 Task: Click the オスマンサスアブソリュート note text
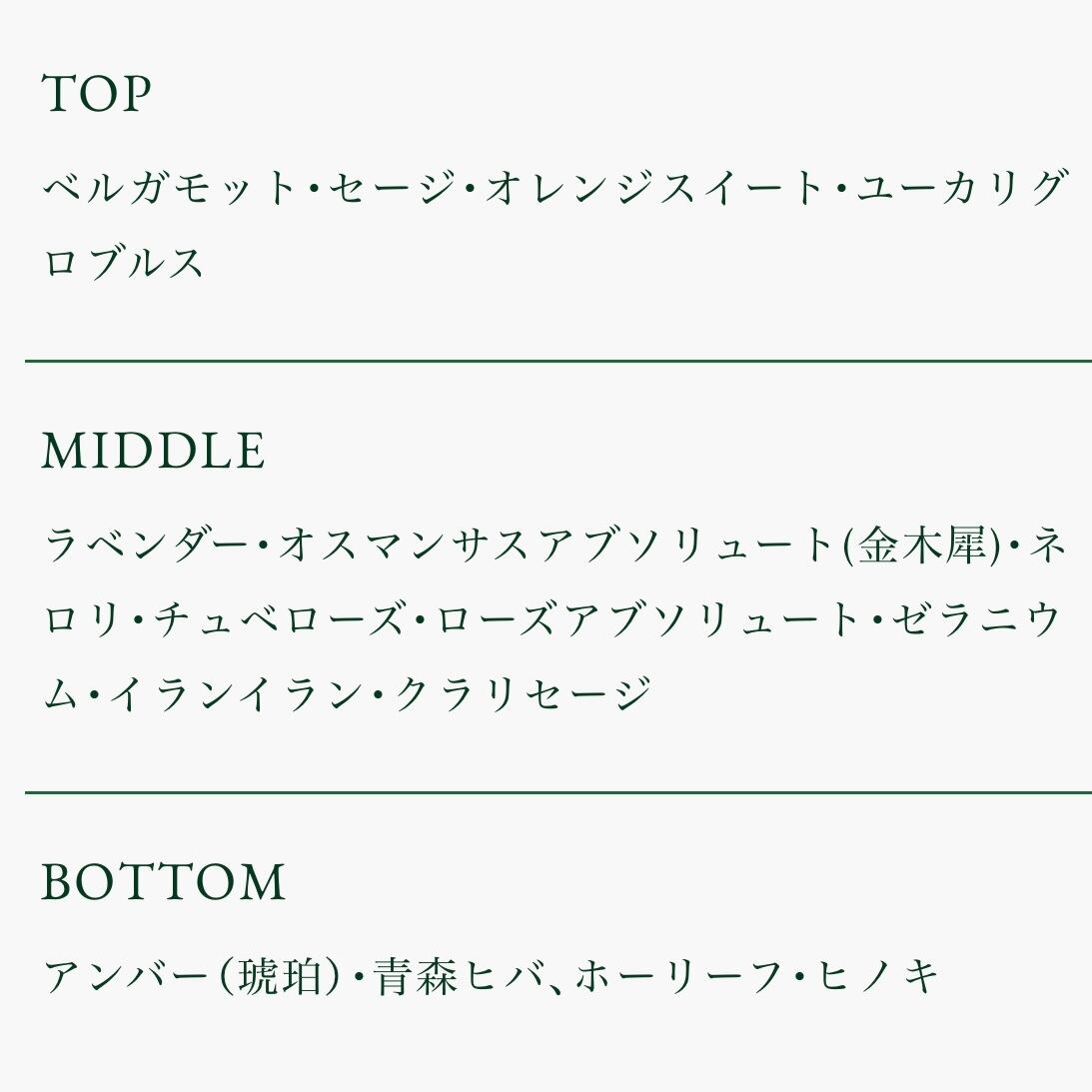point(555,546)
